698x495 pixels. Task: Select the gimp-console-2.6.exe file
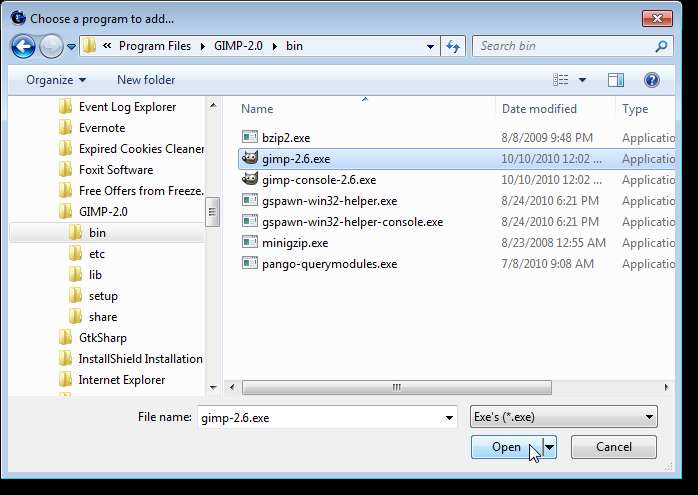[319, 180]
